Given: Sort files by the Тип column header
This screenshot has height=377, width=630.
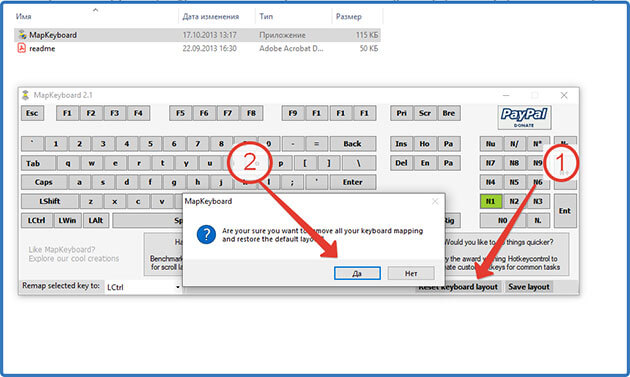Looking at the screenshot, I should (266, 16).
